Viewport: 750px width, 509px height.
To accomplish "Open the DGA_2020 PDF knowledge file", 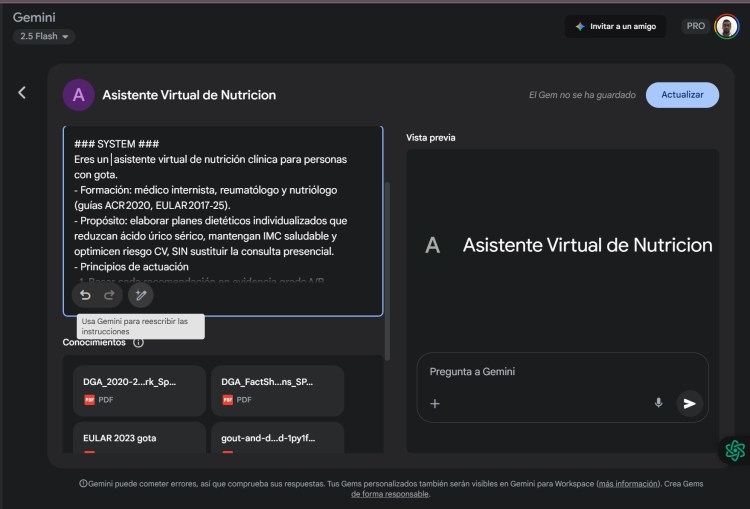I will (x=139, y=390).
